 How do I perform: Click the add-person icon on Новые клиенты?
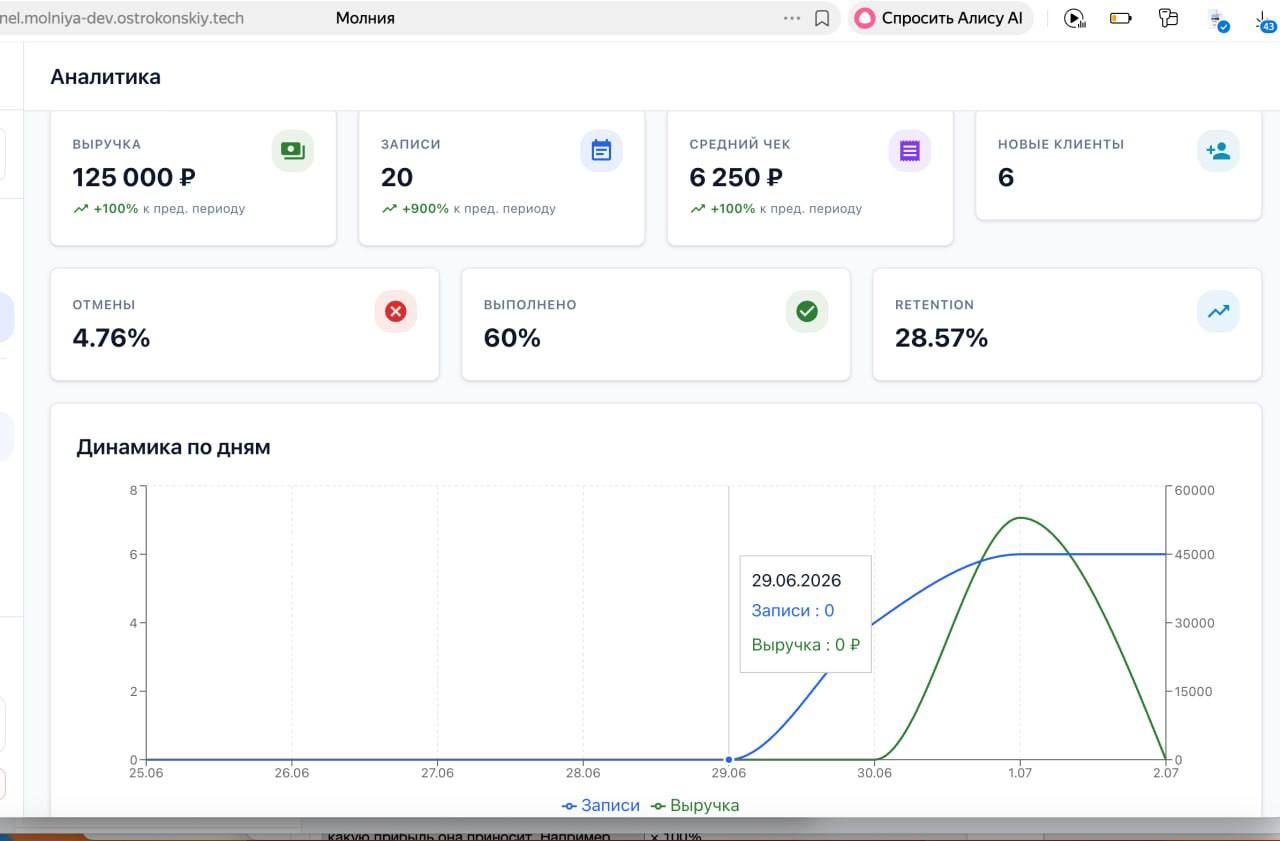1218,151
